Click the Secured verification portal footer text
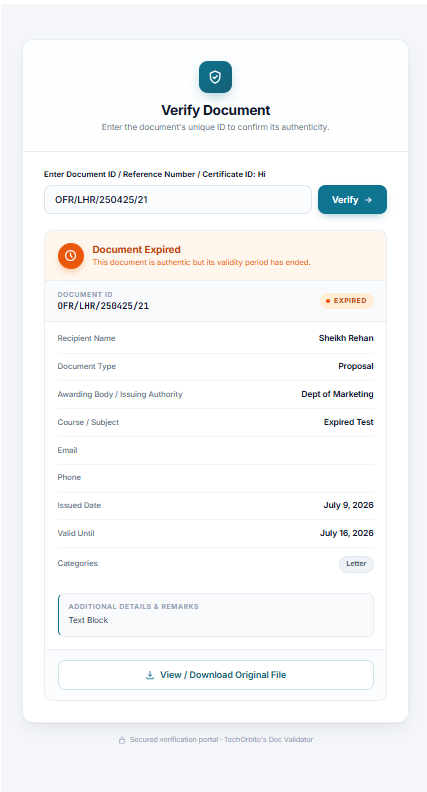The height and width of the screenshot is (792, 427). 221,739
